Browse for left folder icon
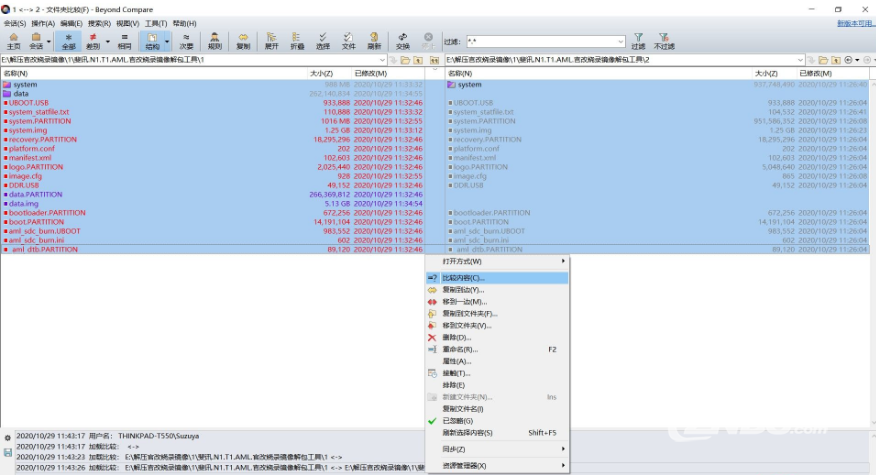 pyautogui.click(x=406, y=60)
